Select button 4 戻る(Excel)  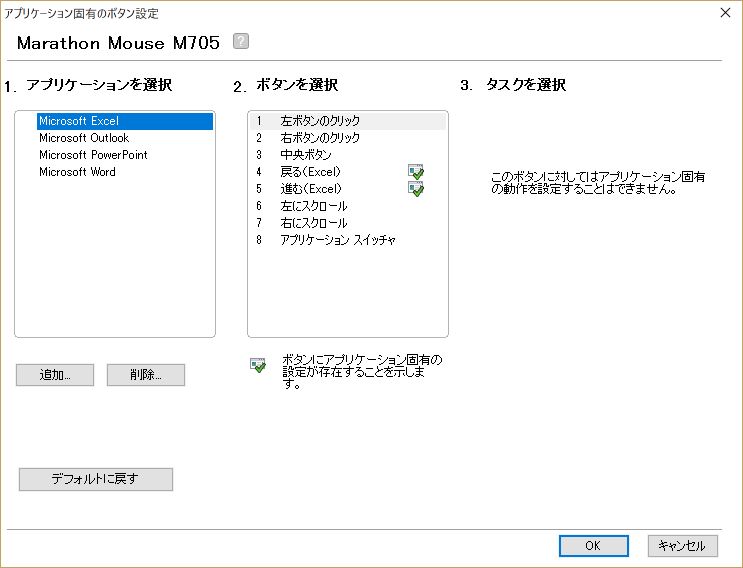[x=348, y=172]
